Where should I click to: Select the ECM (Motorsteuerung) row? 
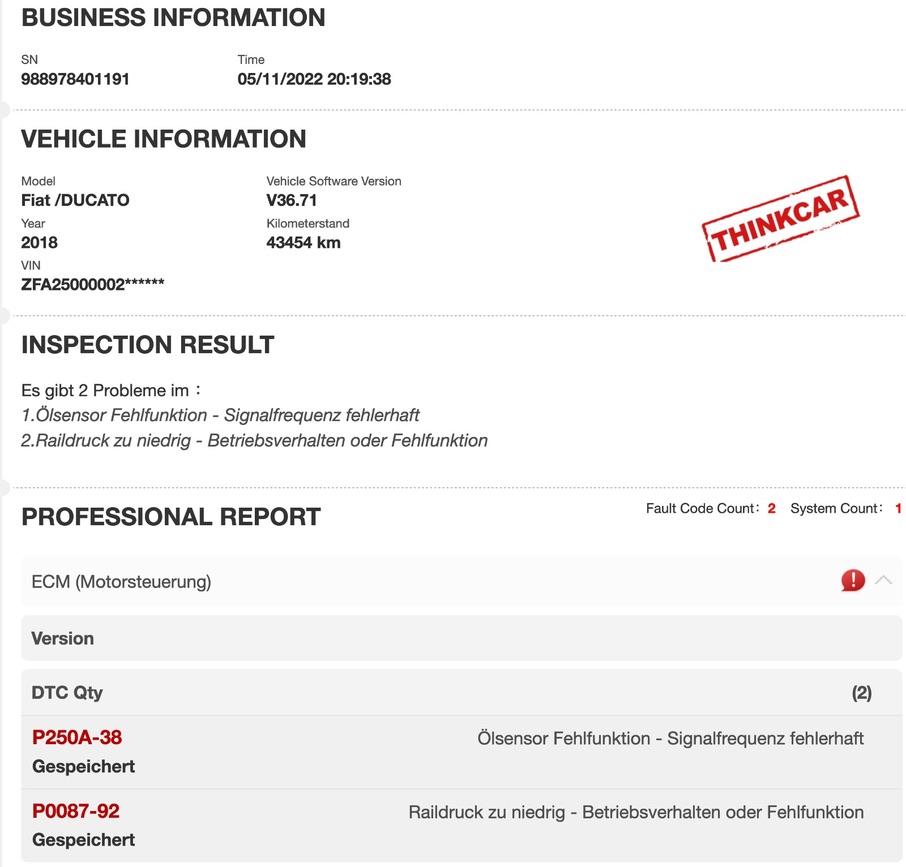pyautogui.click(x=121, y=581)
